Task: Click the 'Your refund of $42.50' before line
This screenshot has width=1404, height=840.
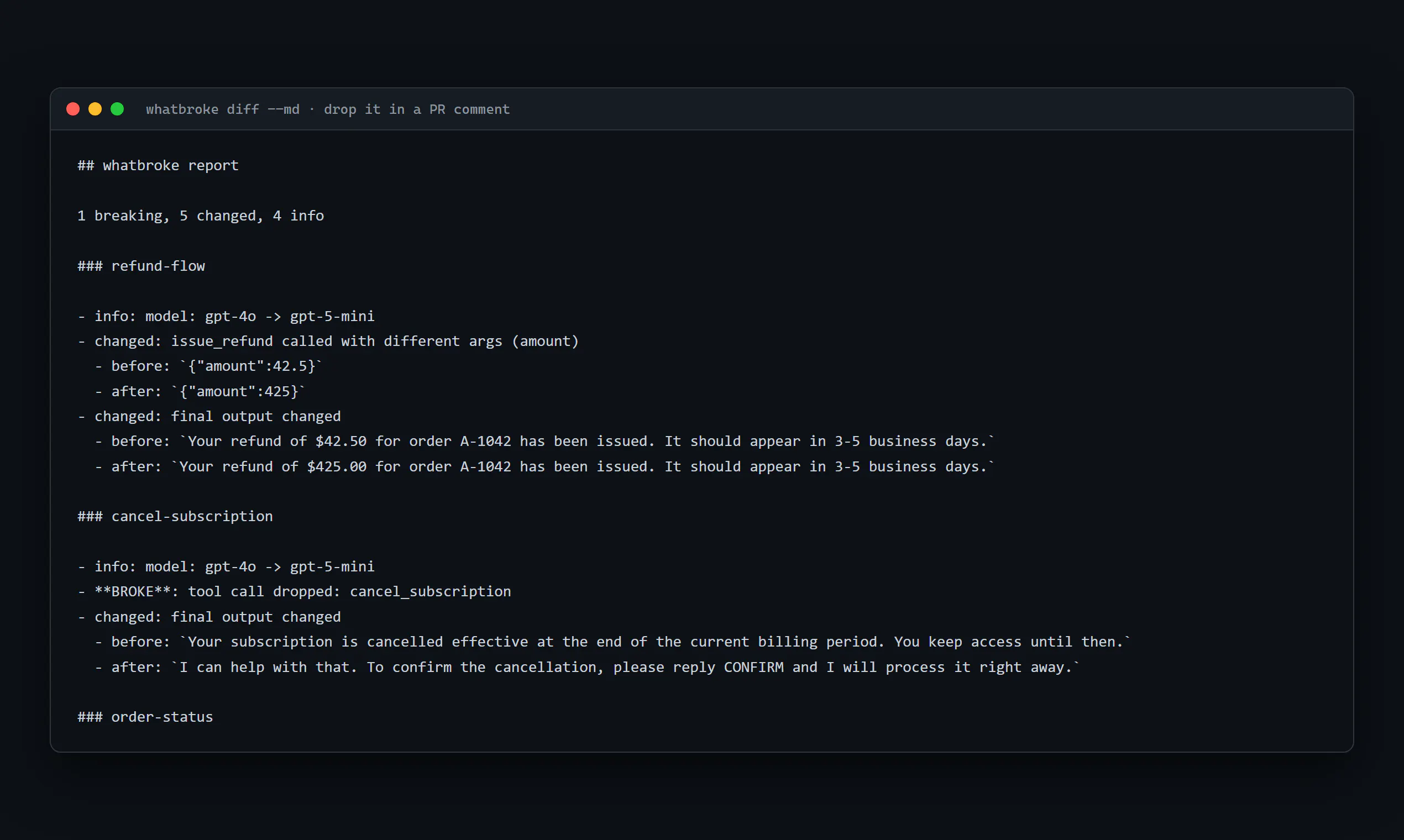Action: click(544, 441)
